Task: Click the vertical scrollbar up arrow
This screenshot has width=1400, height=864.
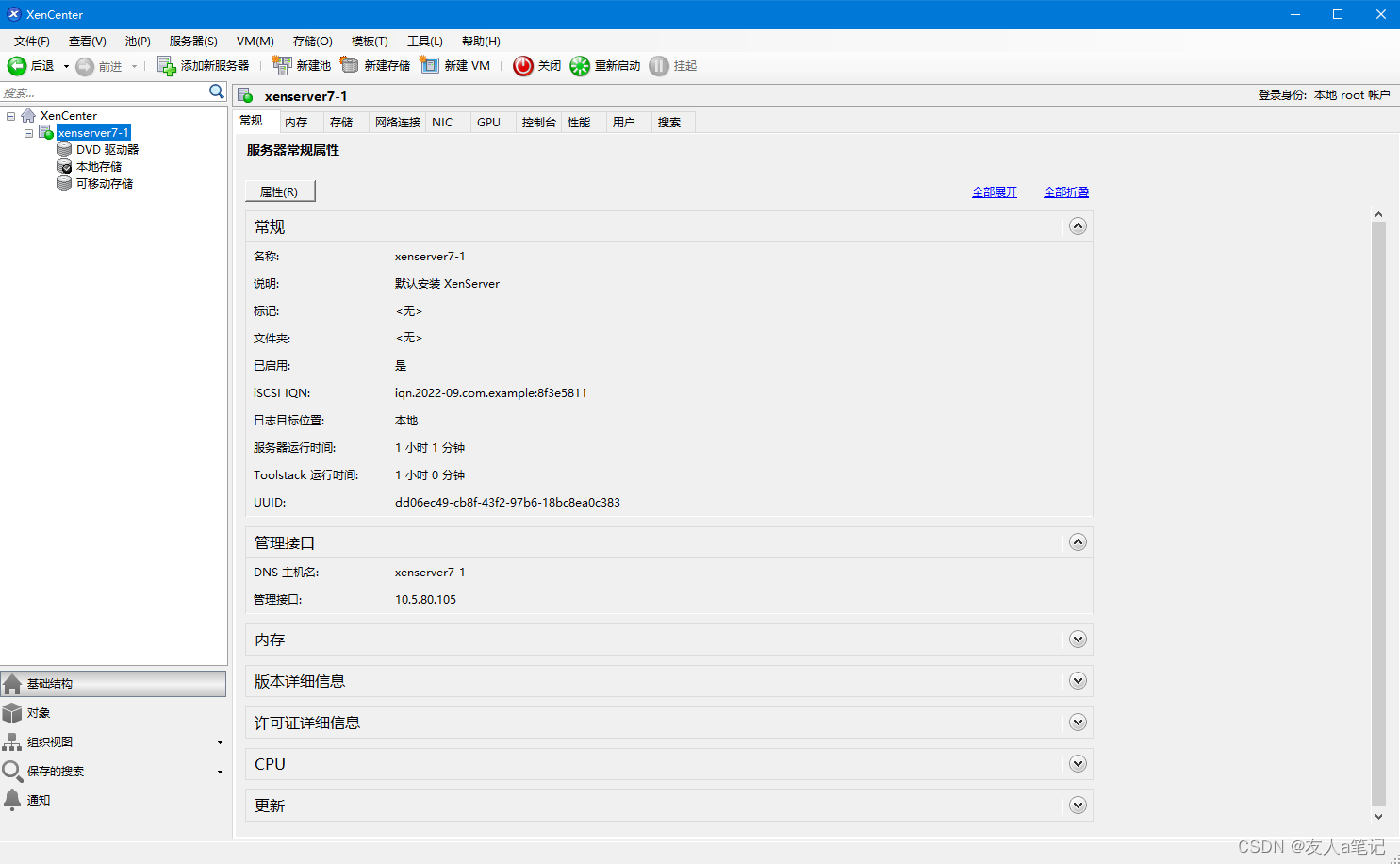Action: tap(1378, 214)
